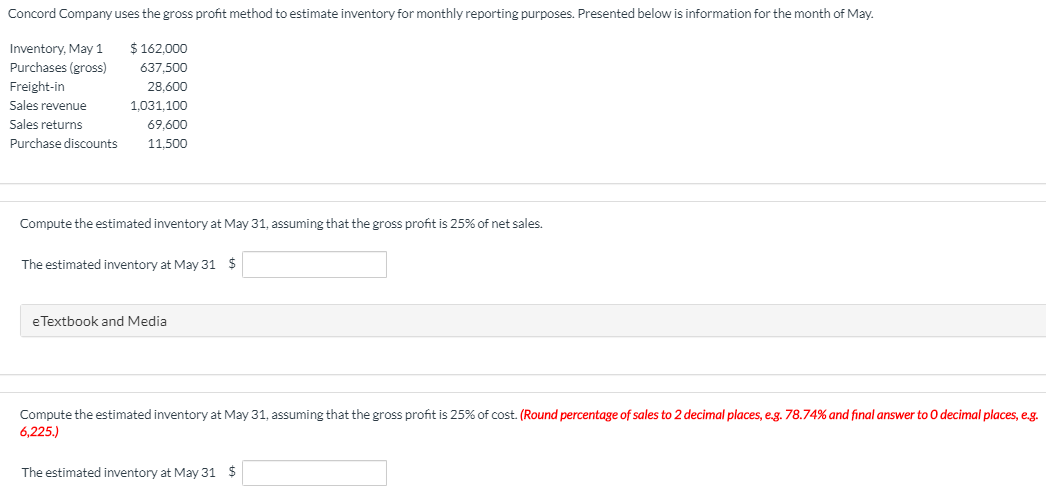Click the estimated inventory label above eTextbook

tap(118, 265)
